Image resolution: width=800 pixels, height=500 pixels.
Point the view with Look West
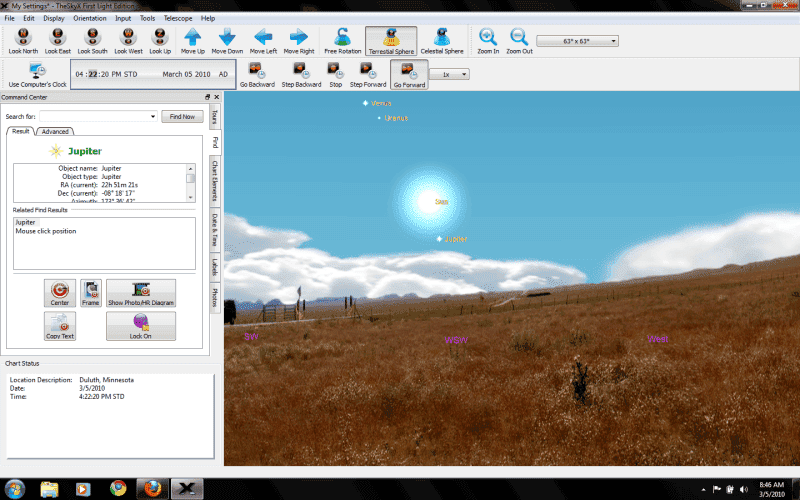[127, 37]
